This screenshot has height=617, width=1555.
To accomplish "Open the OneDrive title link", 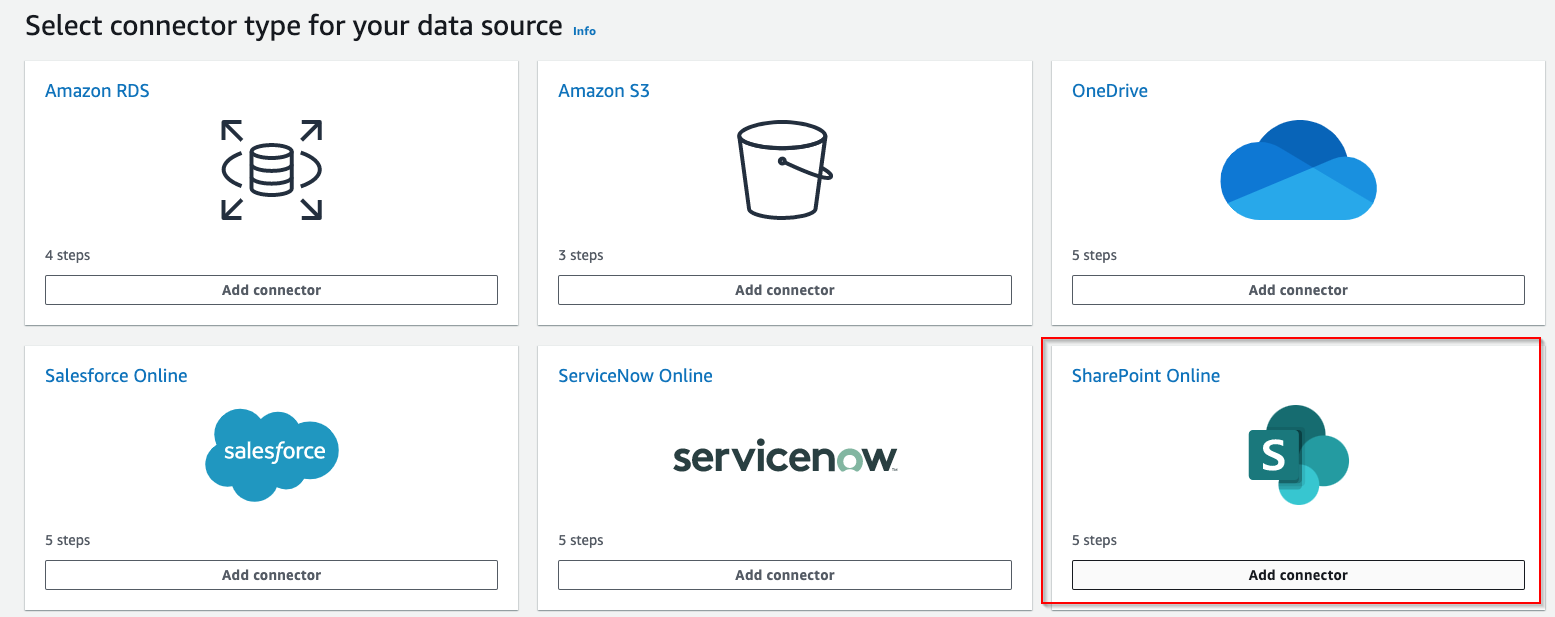I will pos(1109,91).
